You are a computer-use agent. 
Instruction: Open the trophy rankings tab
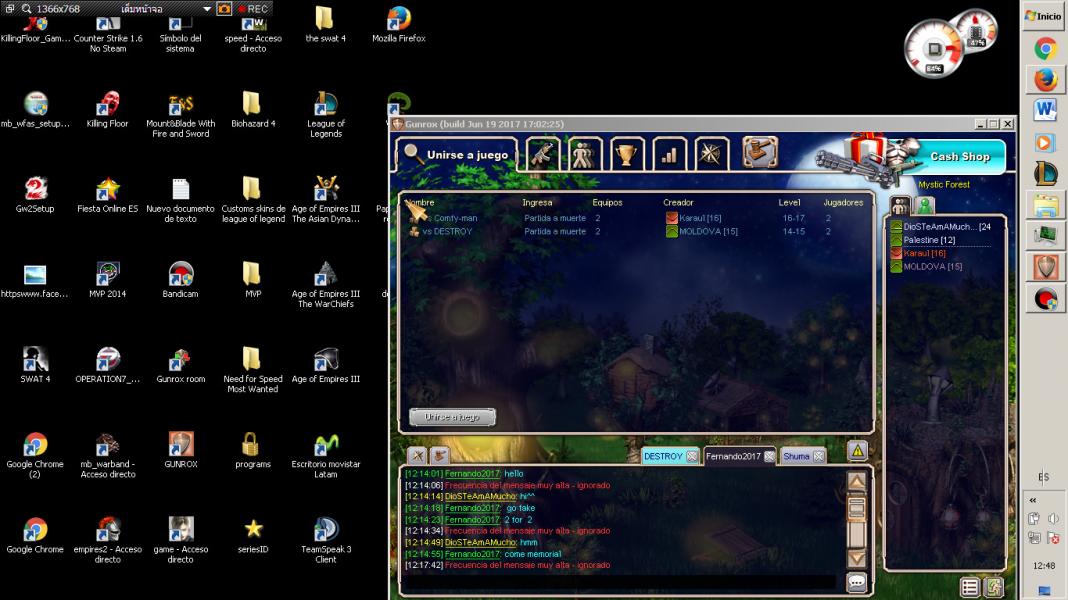[x=627, y=155]
